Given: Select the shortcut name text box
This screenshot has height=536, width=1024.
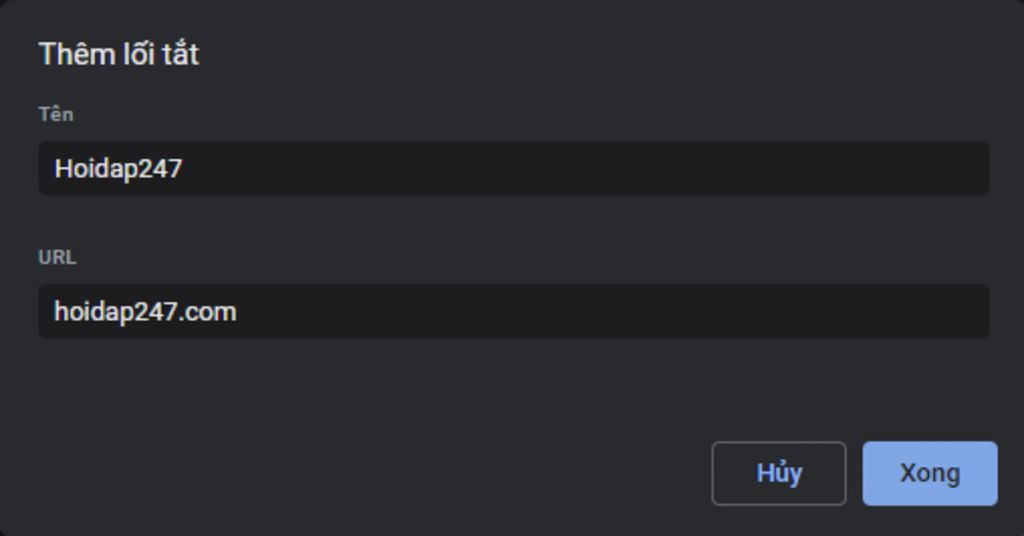Looking at the screenshot, I should [513, 168].
